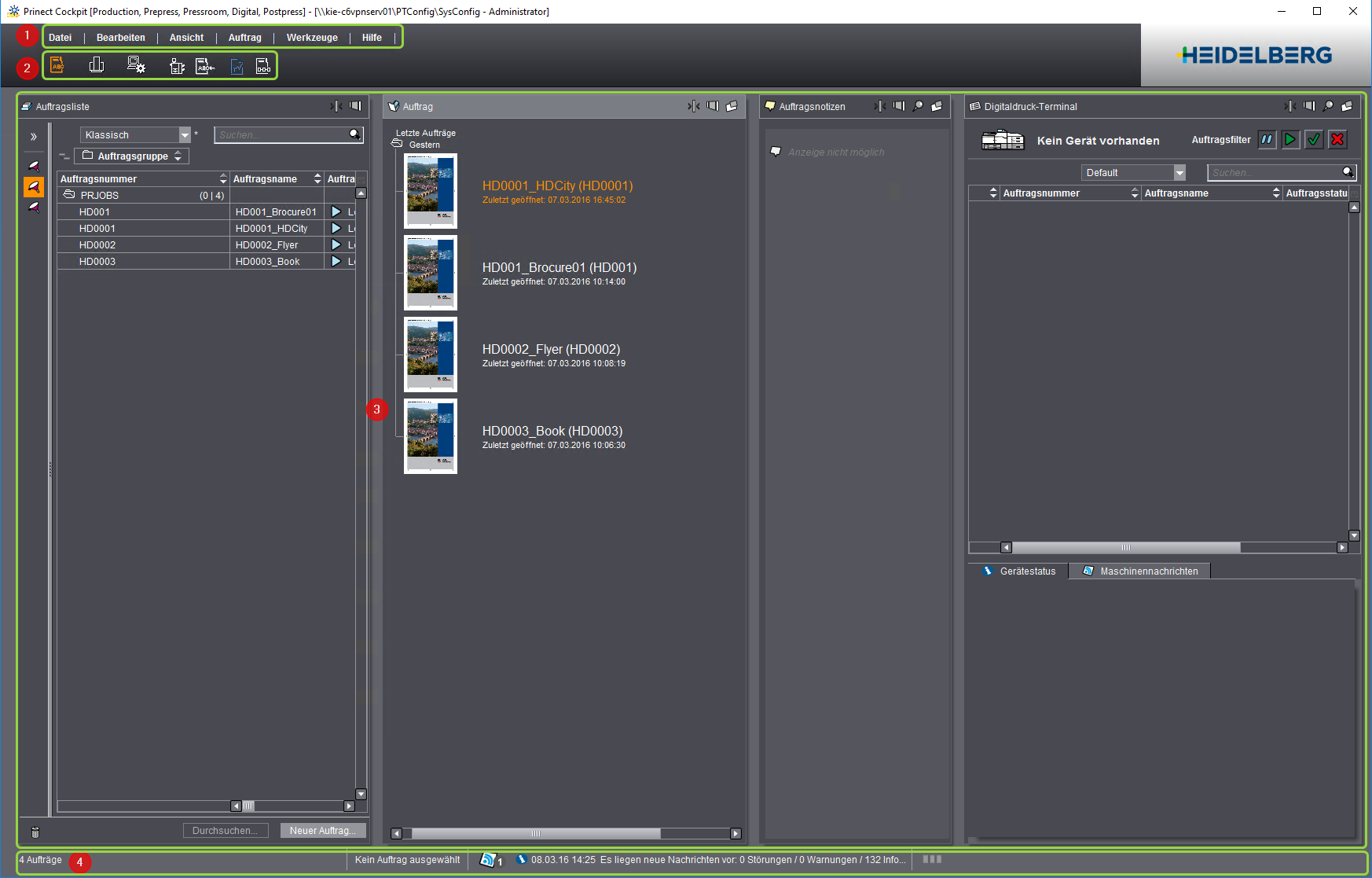
Task: Toggle the green play (running) Auftragsfilter button
Action: [x=1290, y=139]
